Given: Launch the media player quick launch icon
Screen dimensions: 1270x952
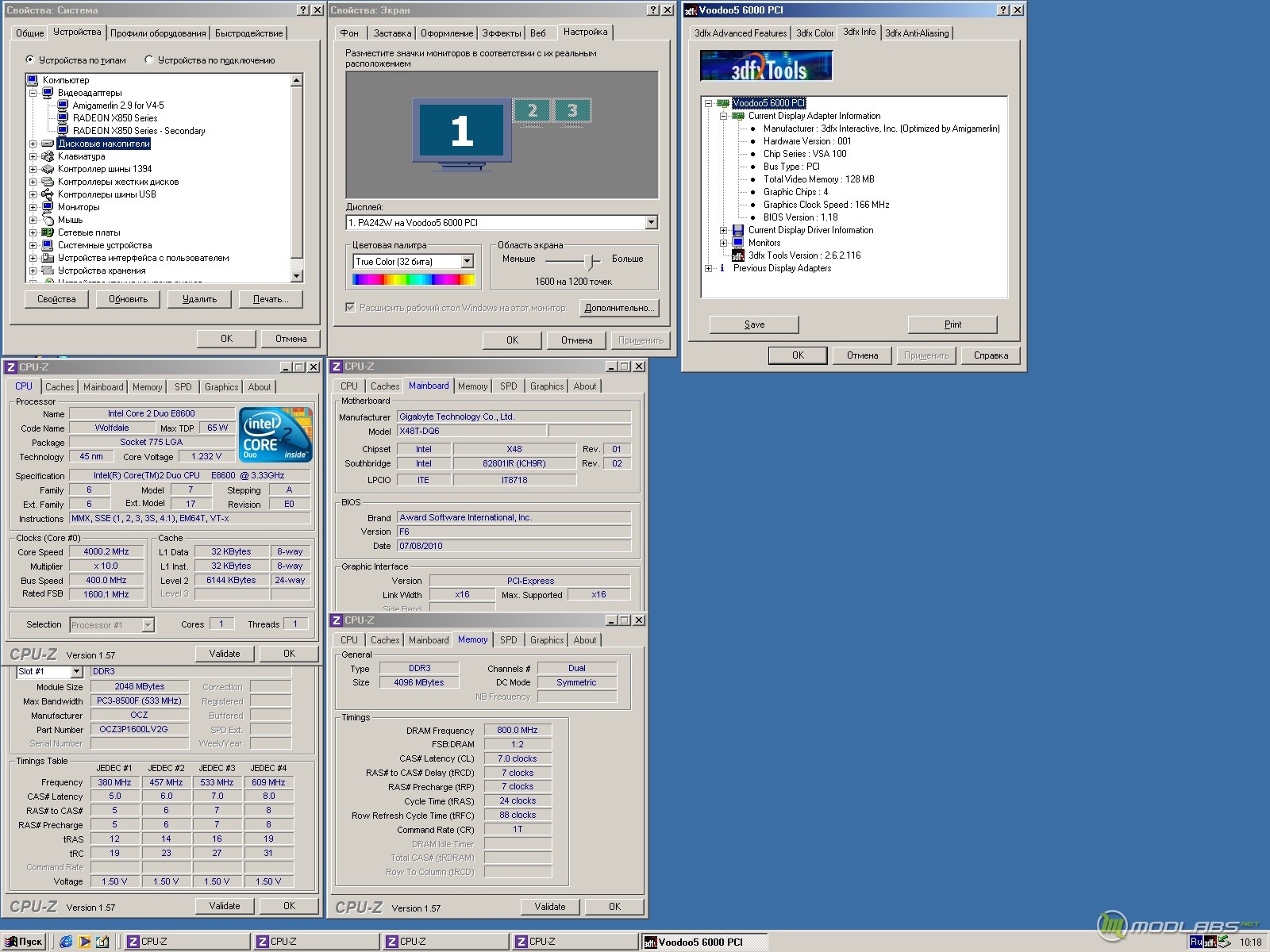Looking at the screenshot, I should coord(85,942).
